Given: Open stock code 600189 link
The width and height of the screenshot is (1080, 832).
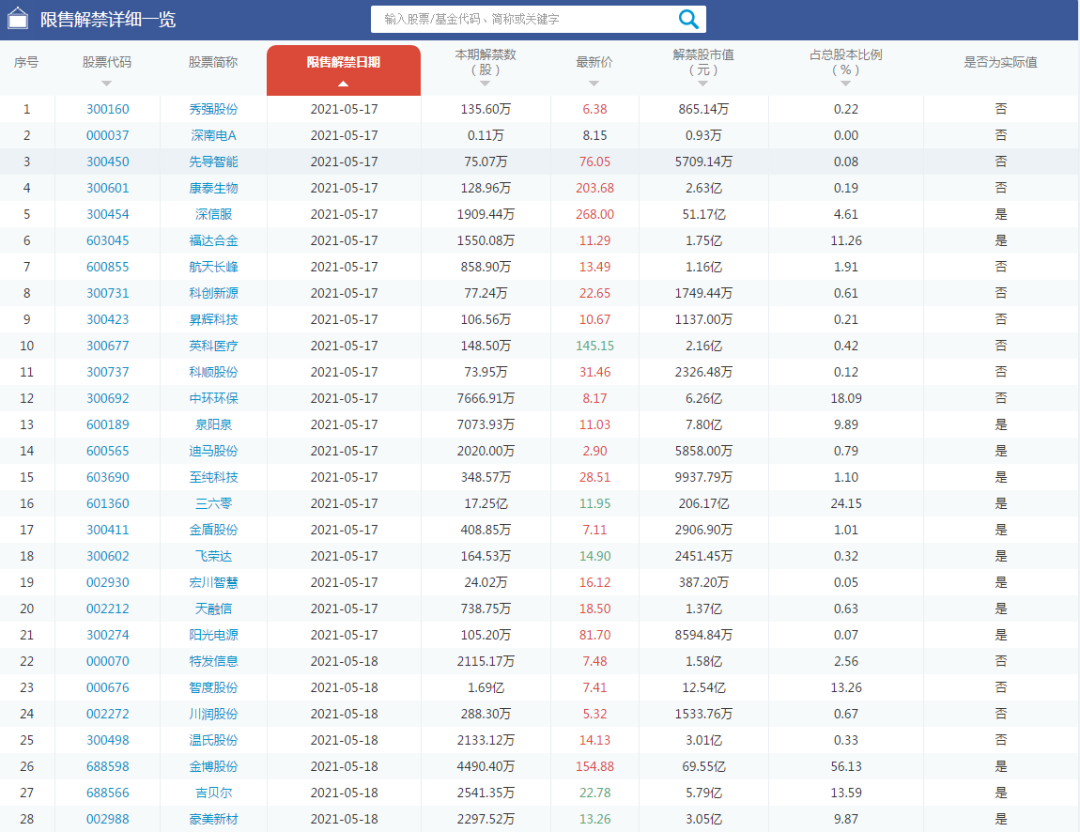Looking at the screenshot, I should pos(107,424).
